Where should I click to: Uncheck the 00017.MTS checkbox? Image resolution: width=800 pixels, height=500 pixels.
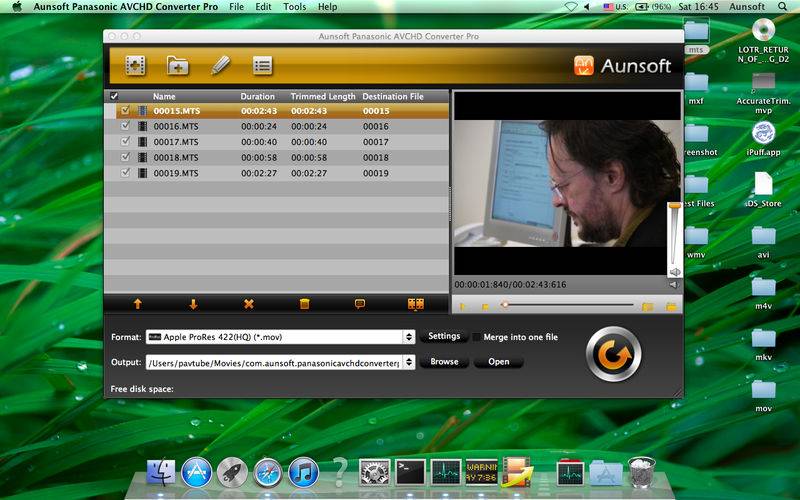coord(125,142)
